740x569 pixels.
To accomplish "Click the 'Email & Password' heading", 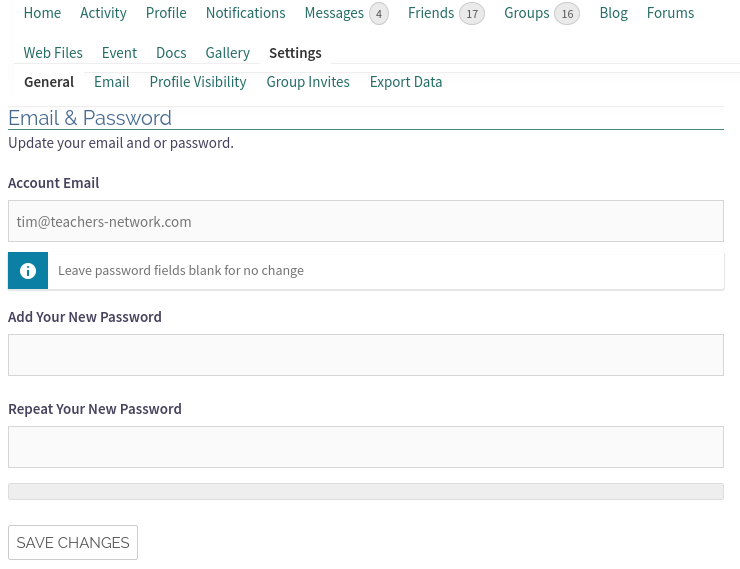I will tap(90, 118).
